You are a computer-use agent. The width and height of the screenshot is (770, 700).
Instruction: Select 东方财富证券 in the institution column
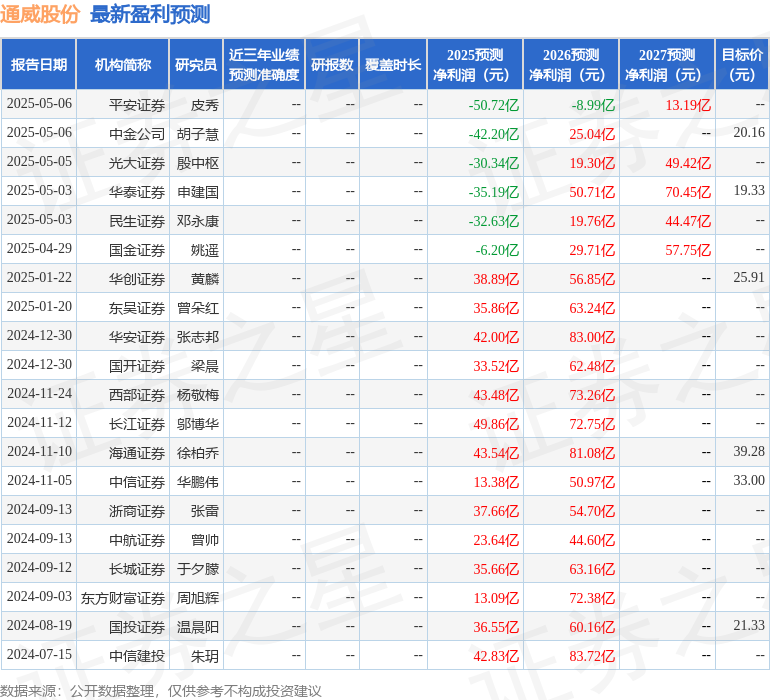(123, 597)
